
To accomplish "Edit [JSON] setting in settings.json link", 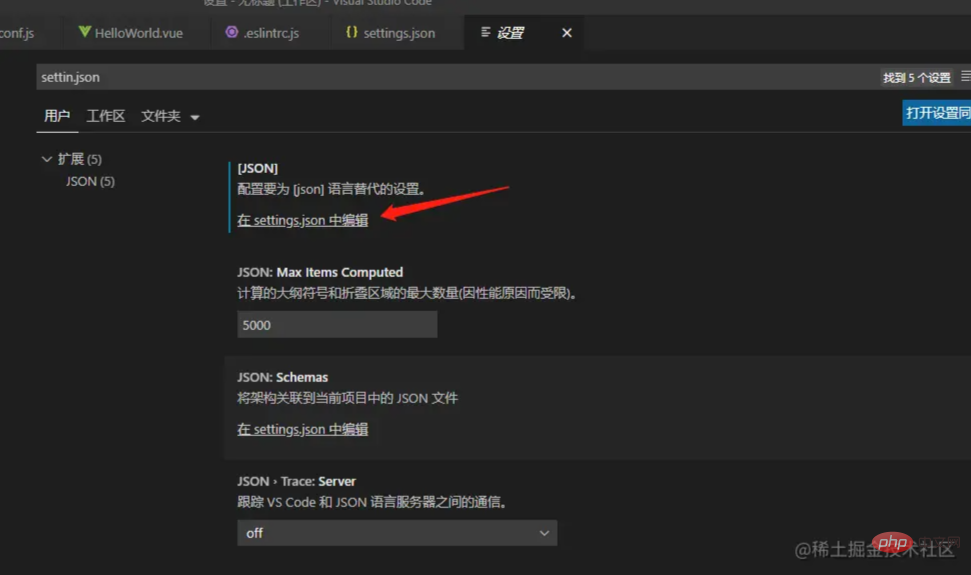I will point(302,220).
